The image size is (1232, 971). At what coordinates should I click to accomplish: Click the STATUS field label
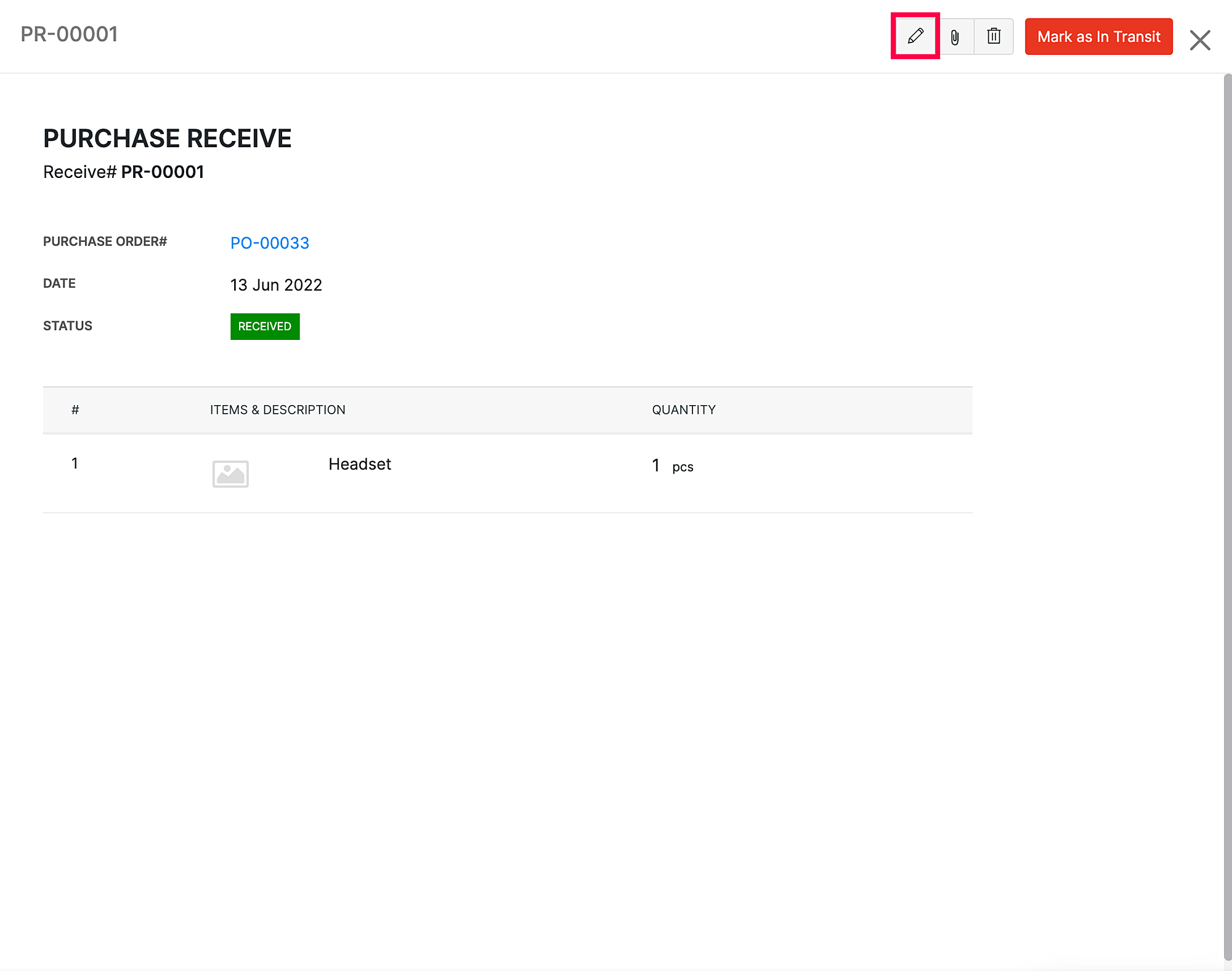pos(68,326)
